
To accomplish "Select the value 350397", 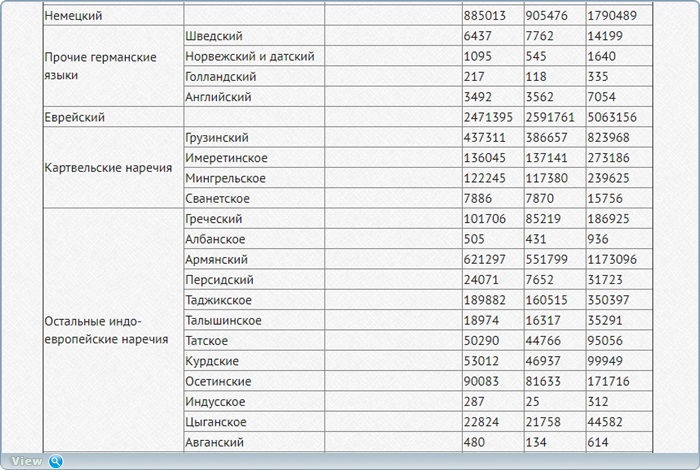I will pyautogui.click(x=608, y=300).
